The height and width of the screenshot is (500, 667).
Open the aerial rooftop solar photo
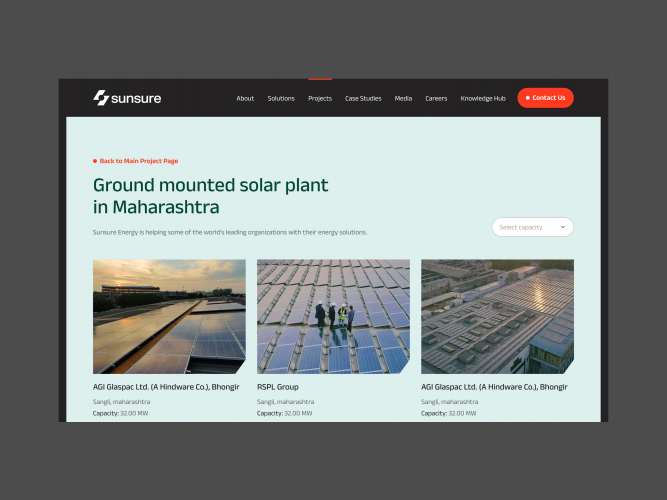tap(497, 317)
